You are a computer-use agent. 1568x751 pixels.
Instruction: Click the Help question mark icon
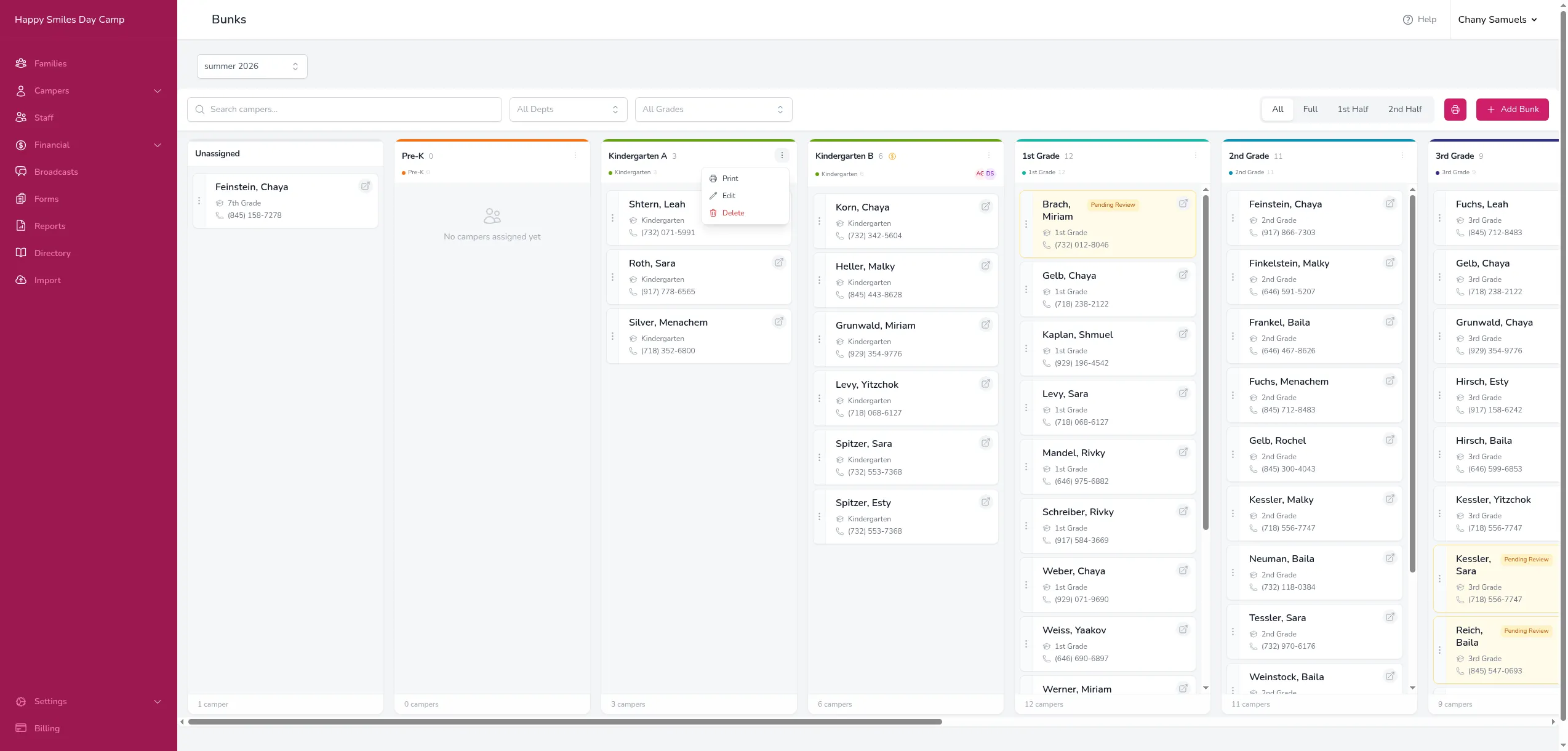tap(1407, 20)
